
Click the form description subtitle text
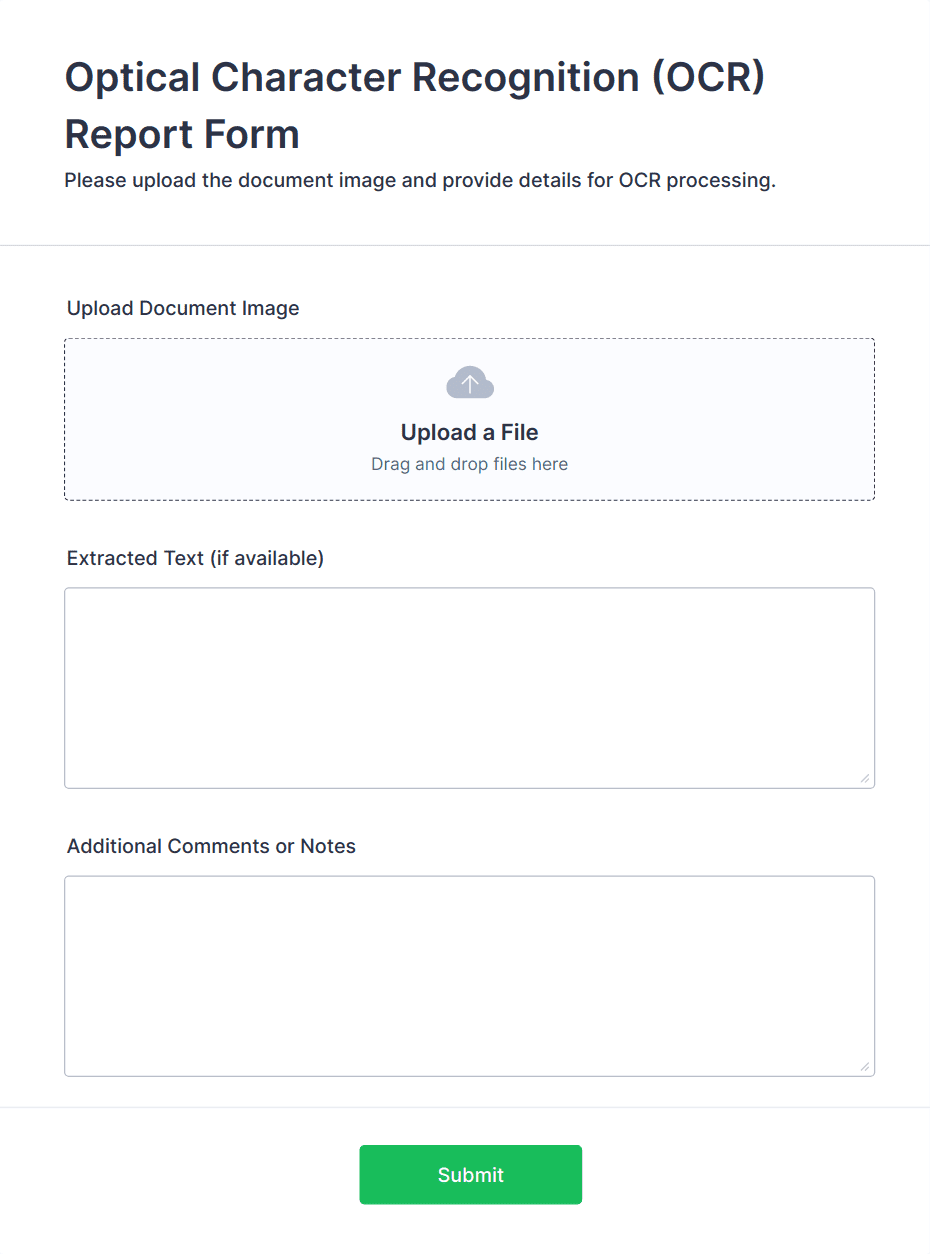[x=420, y=181]
